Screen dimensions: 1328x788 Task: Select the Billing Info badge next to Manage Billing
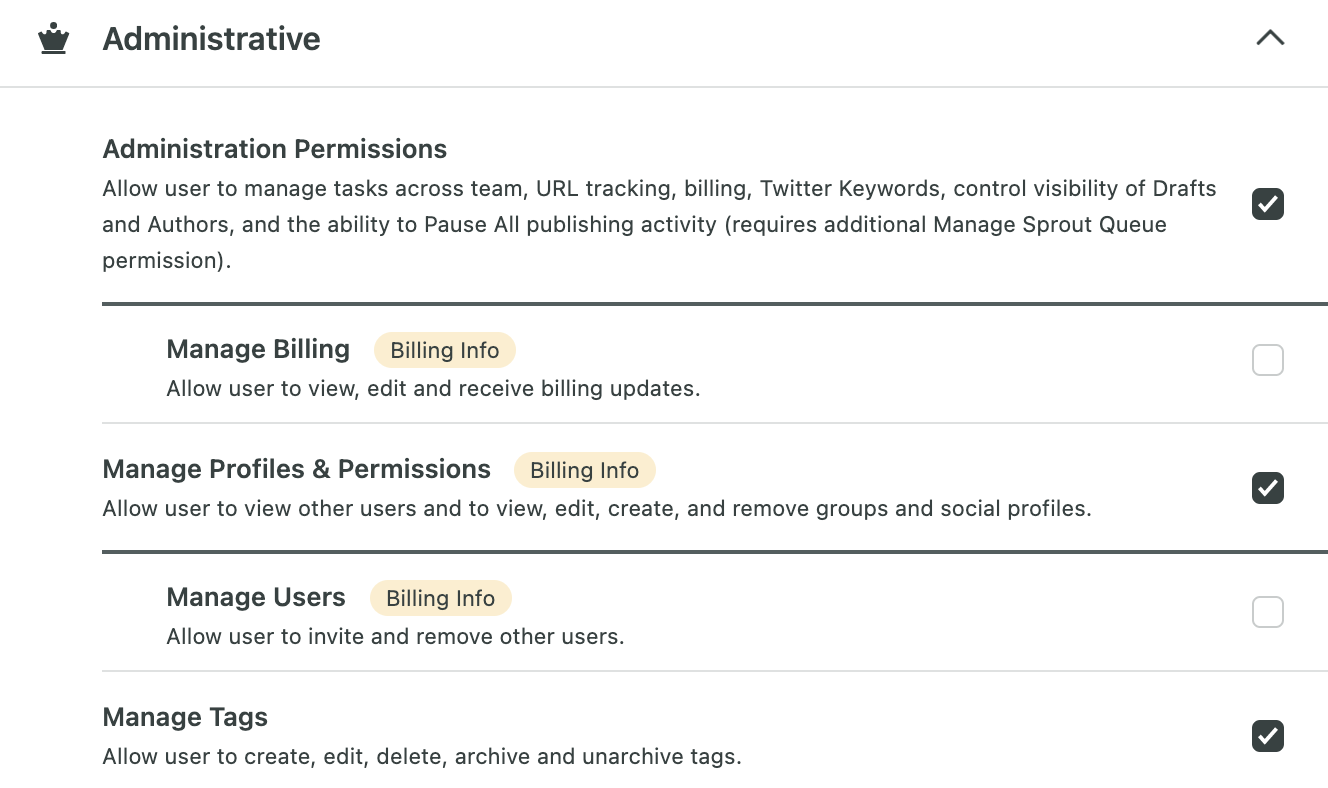[444, 350]
